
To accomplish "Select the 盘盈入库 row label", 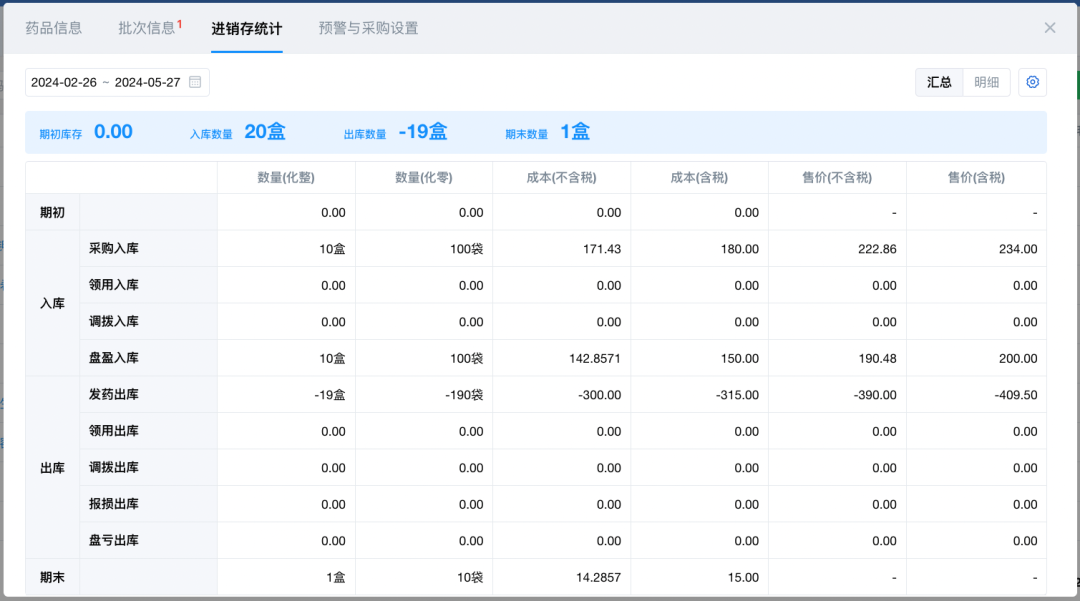I will click(114, 358).
